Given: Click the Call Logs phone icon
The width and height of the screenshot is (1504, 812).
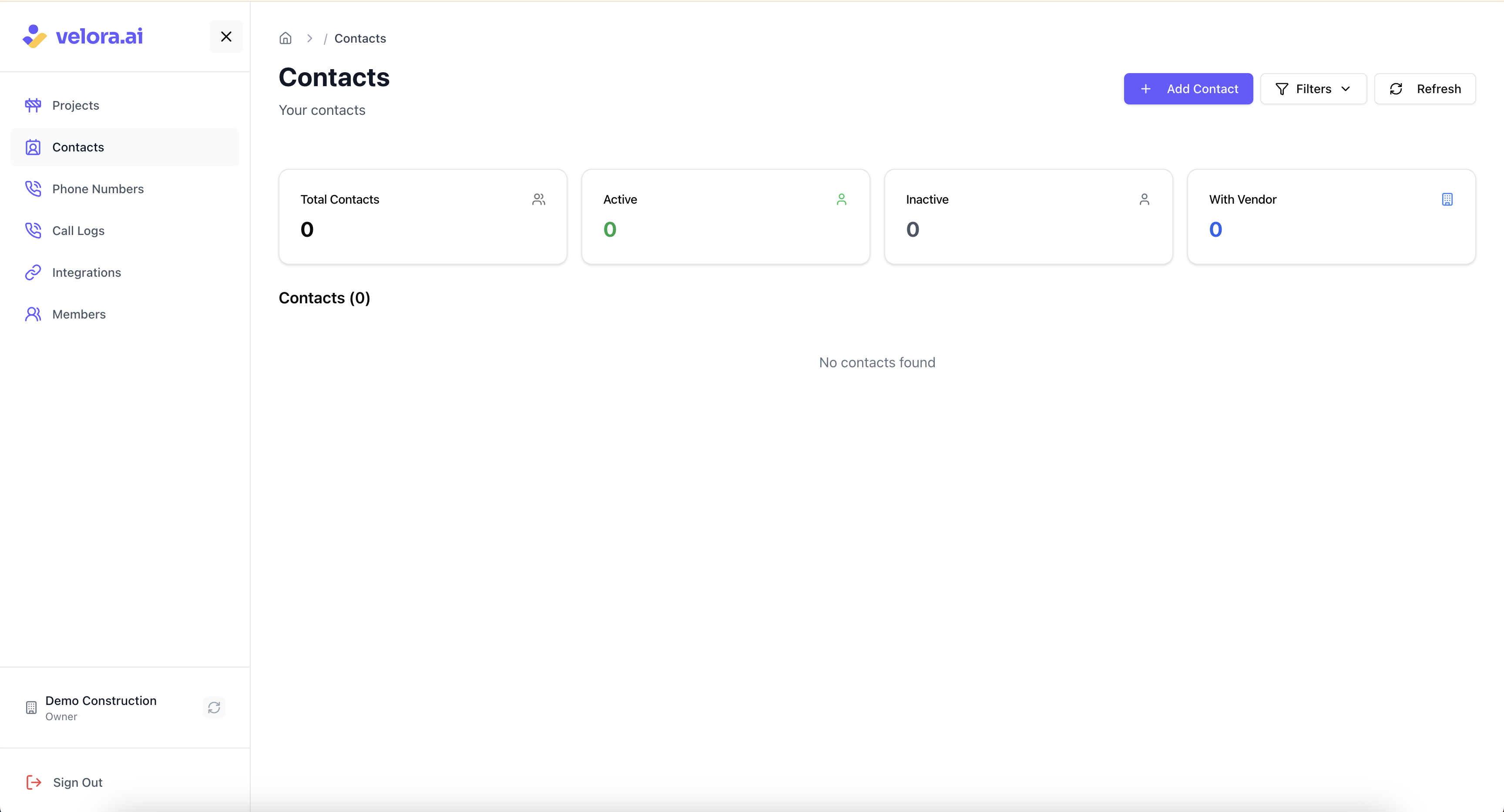Looking at the screenshot, I should pos(33,231).
